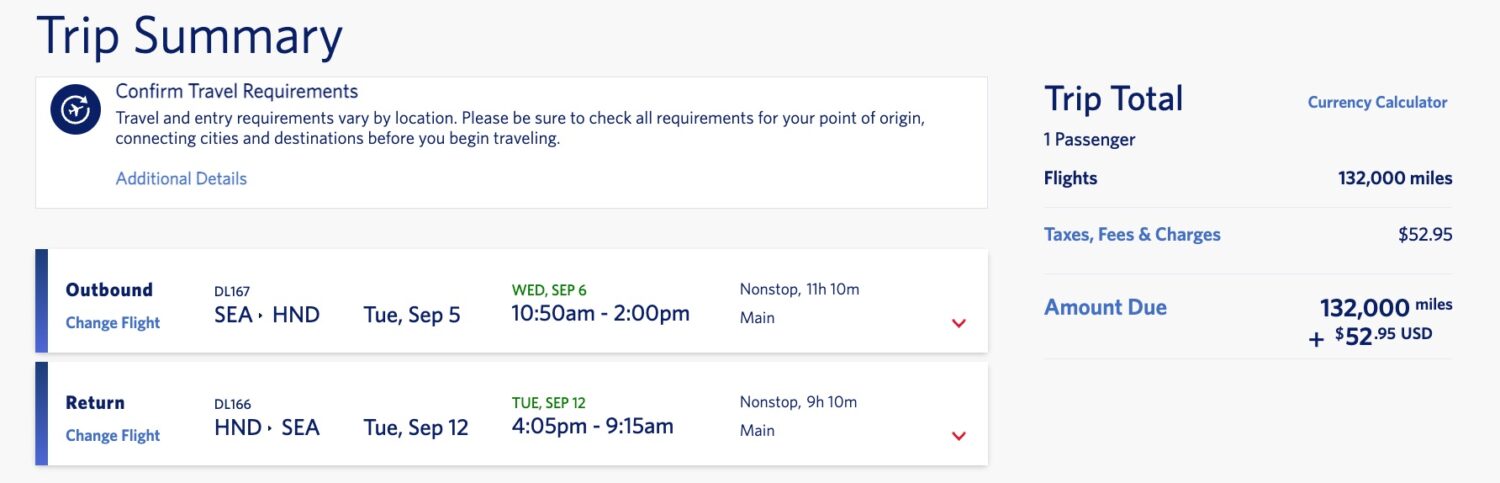The height and width of the screenshot is (483, 1500).
Task: Click the 4:05pm - 9:15am return time
Action: (x=592, y=427)
